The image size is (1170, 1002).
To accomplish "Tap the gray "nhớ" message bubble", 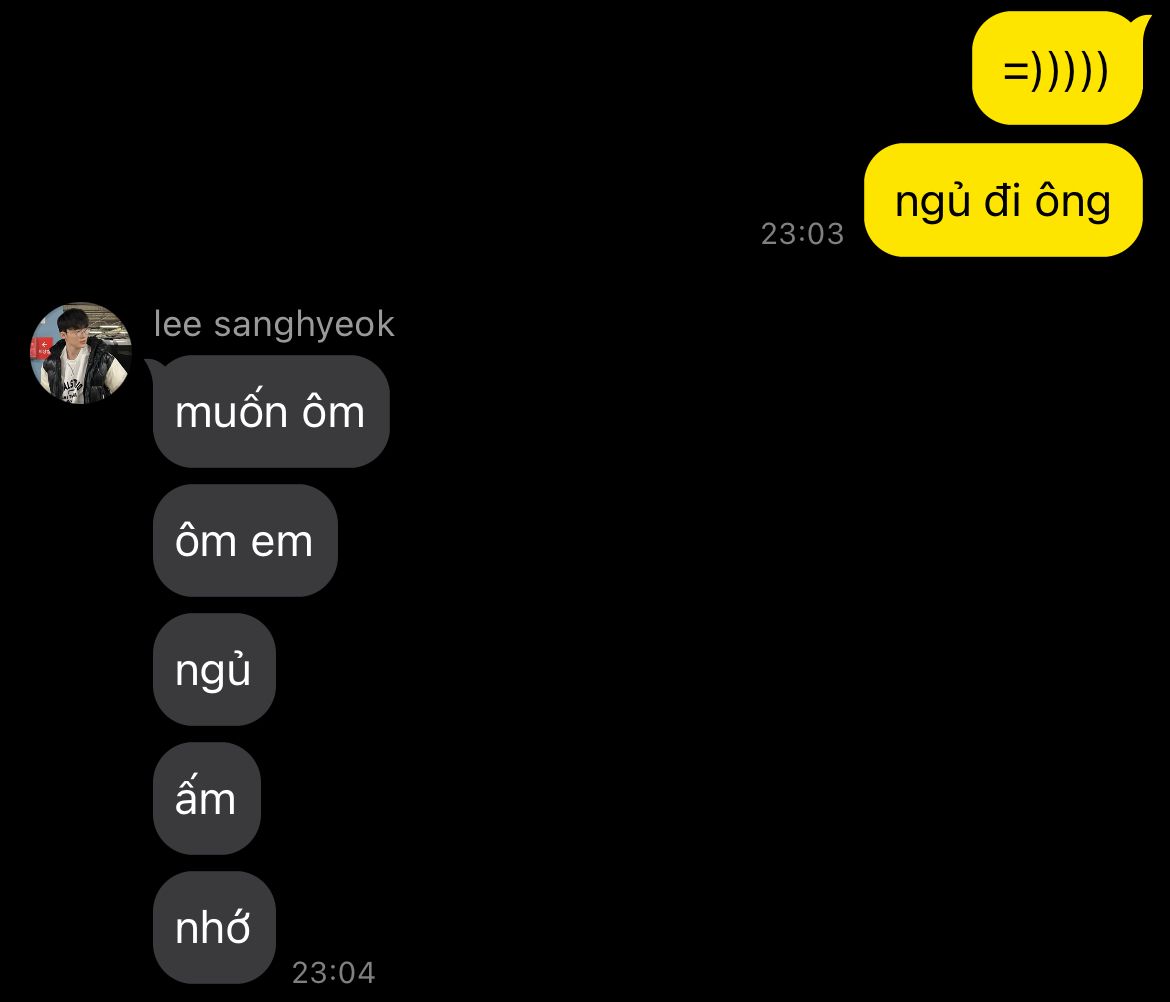I will [x=214, y=927].
